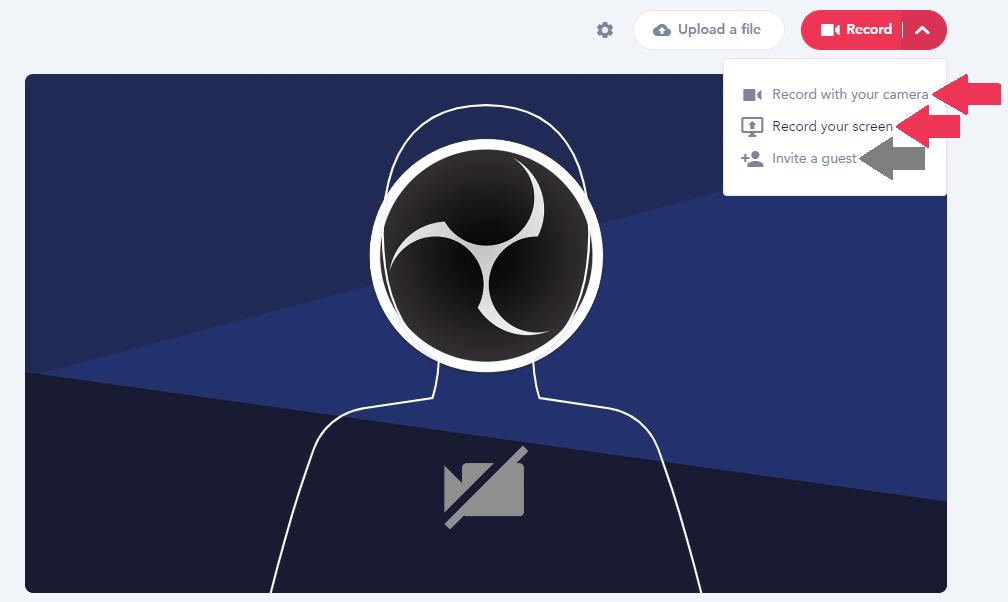Image resolution: width=1008 pixels, height=602 pixels.
Task: Choose "Record your screen" from the menu
Action: click(x=832, y=127)
